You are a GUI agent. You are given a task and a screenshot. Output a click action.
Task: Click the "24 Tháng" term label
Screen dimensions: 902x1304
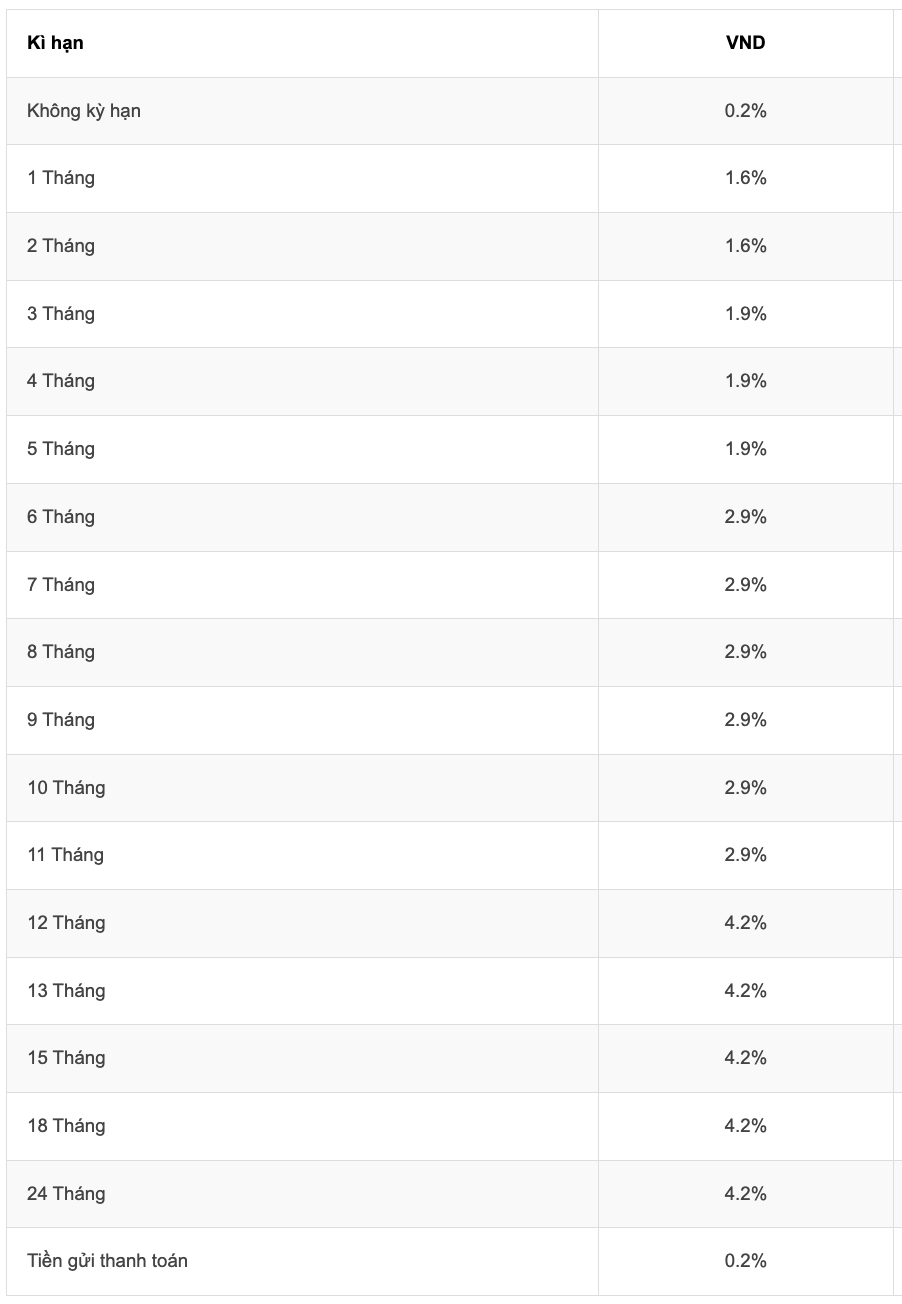(66, 1194)
